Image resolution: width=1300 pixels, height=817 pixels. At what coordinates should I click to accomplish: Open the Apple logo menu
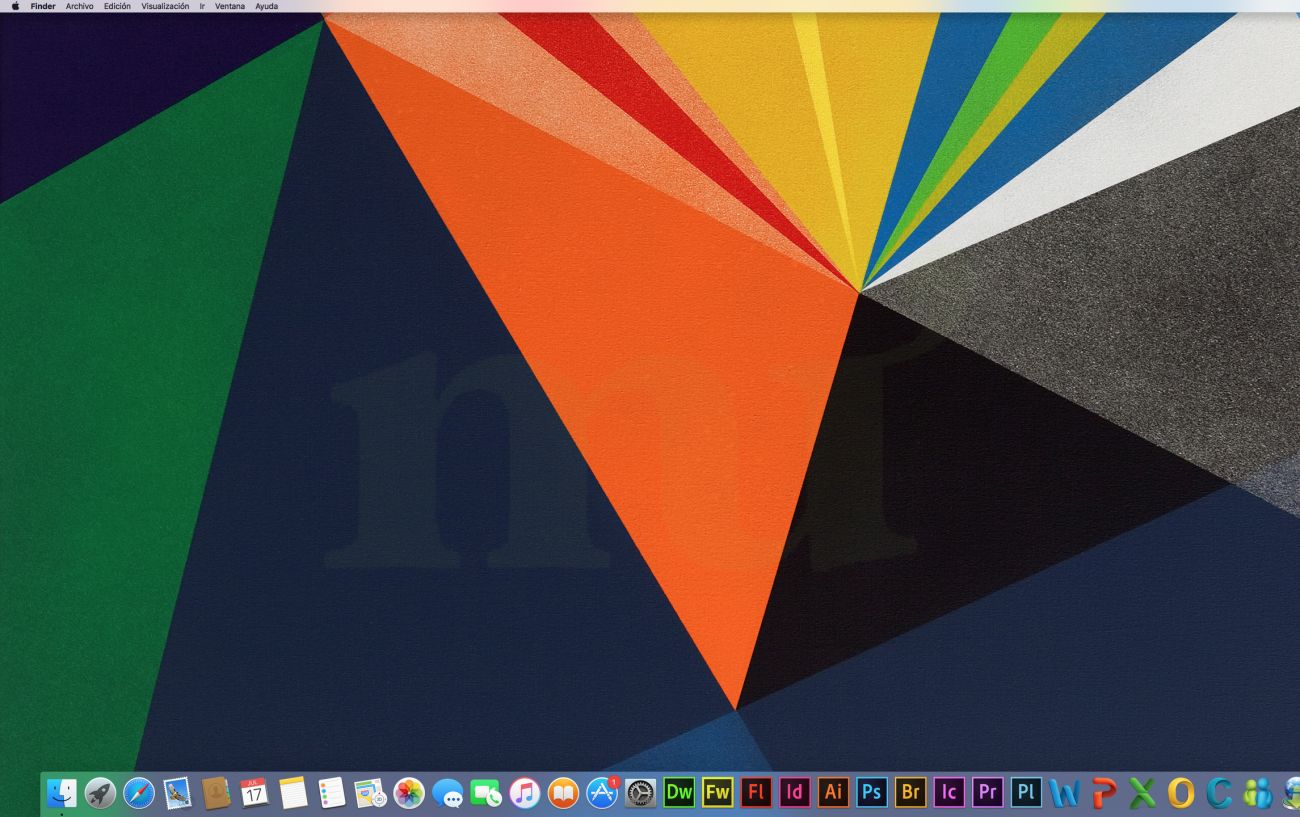pyautogui.click(x=15, y=6)
